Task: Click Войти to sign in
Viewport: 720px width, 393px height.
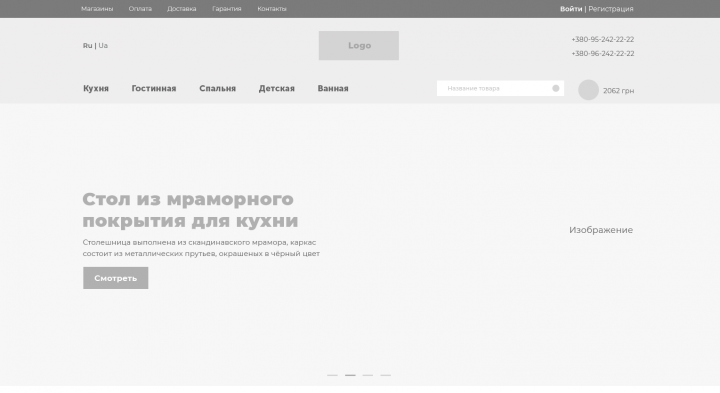Action: (x=571, y=9)
